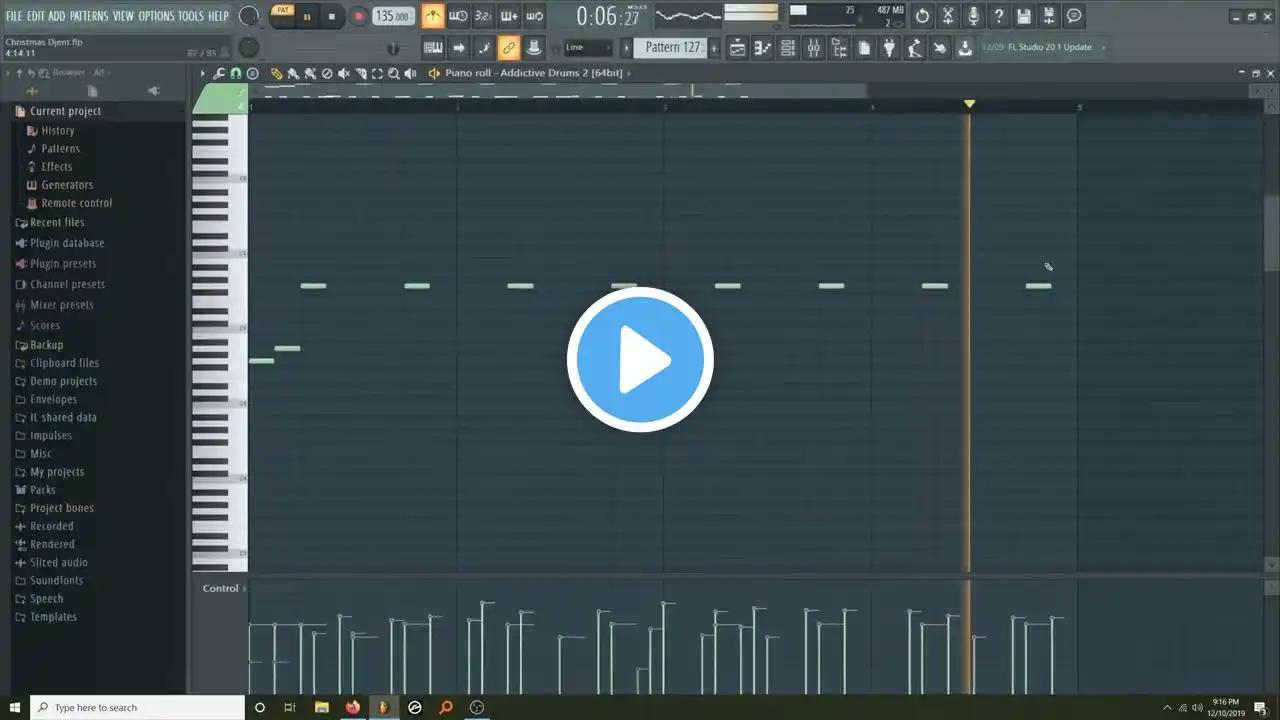
Task: Open the chat bubble icon
Action: click(1074, 16)
